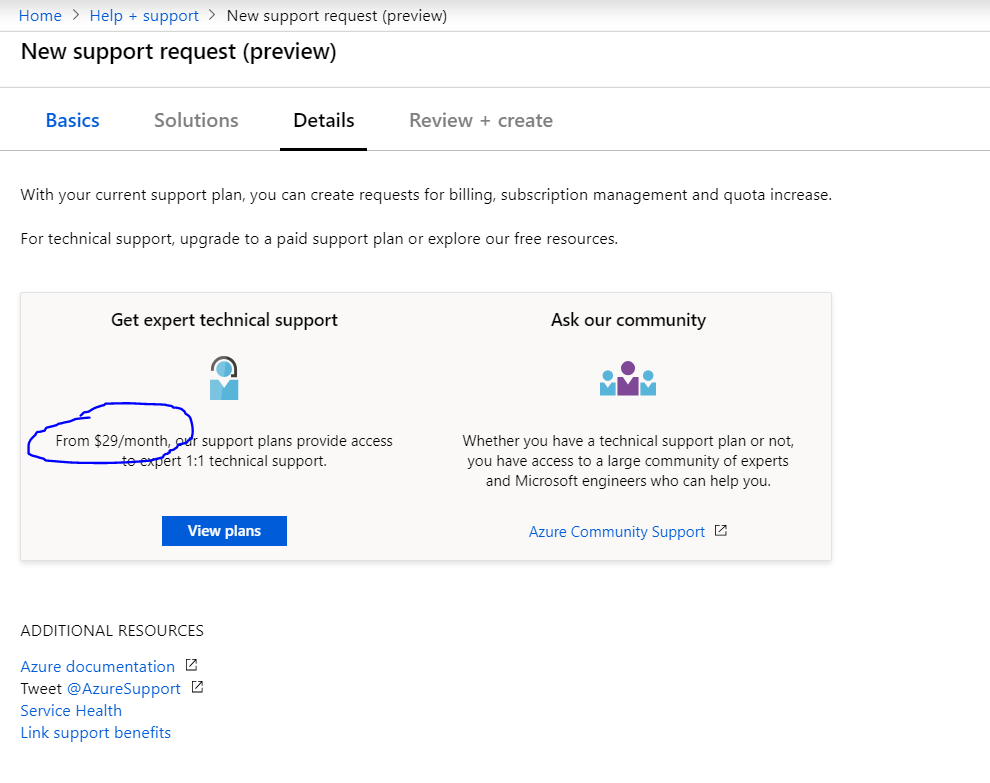Click the community people icon

628,378
